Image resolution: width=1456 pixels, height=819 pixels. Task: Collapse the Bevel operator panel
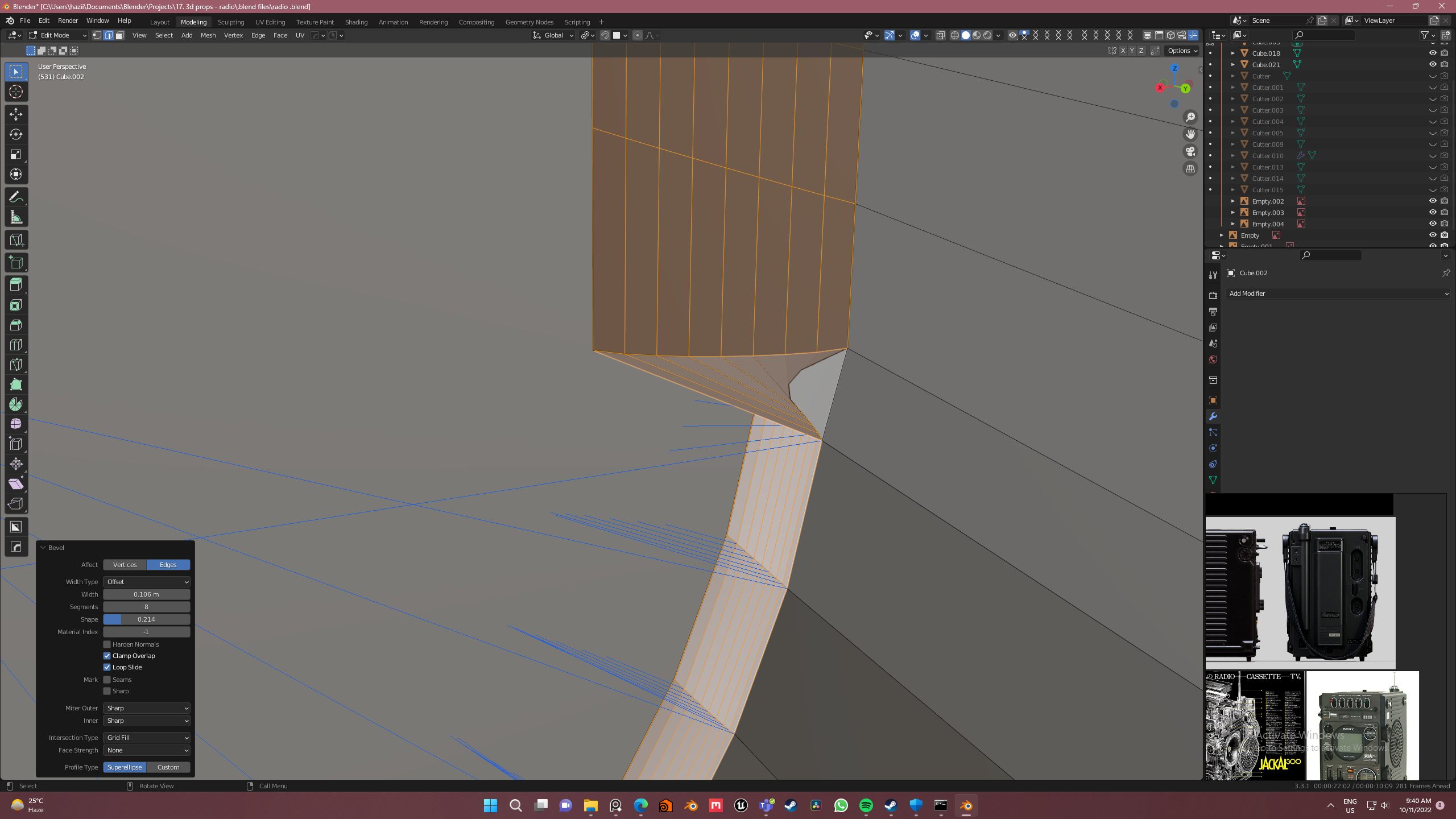[x=43, y=548]
